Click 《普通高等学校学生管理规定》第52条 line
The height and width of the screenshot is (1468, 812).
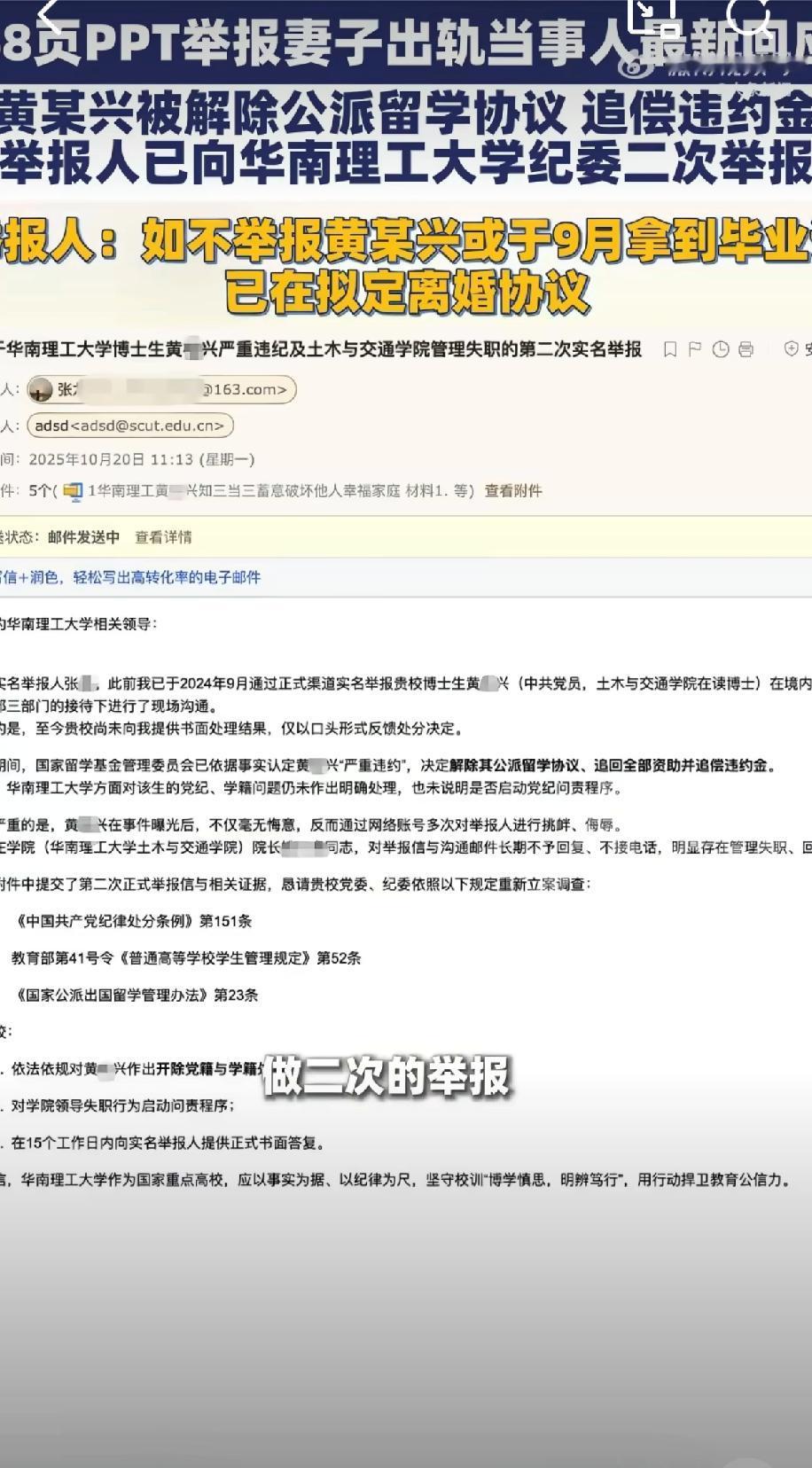pos(186,958)
